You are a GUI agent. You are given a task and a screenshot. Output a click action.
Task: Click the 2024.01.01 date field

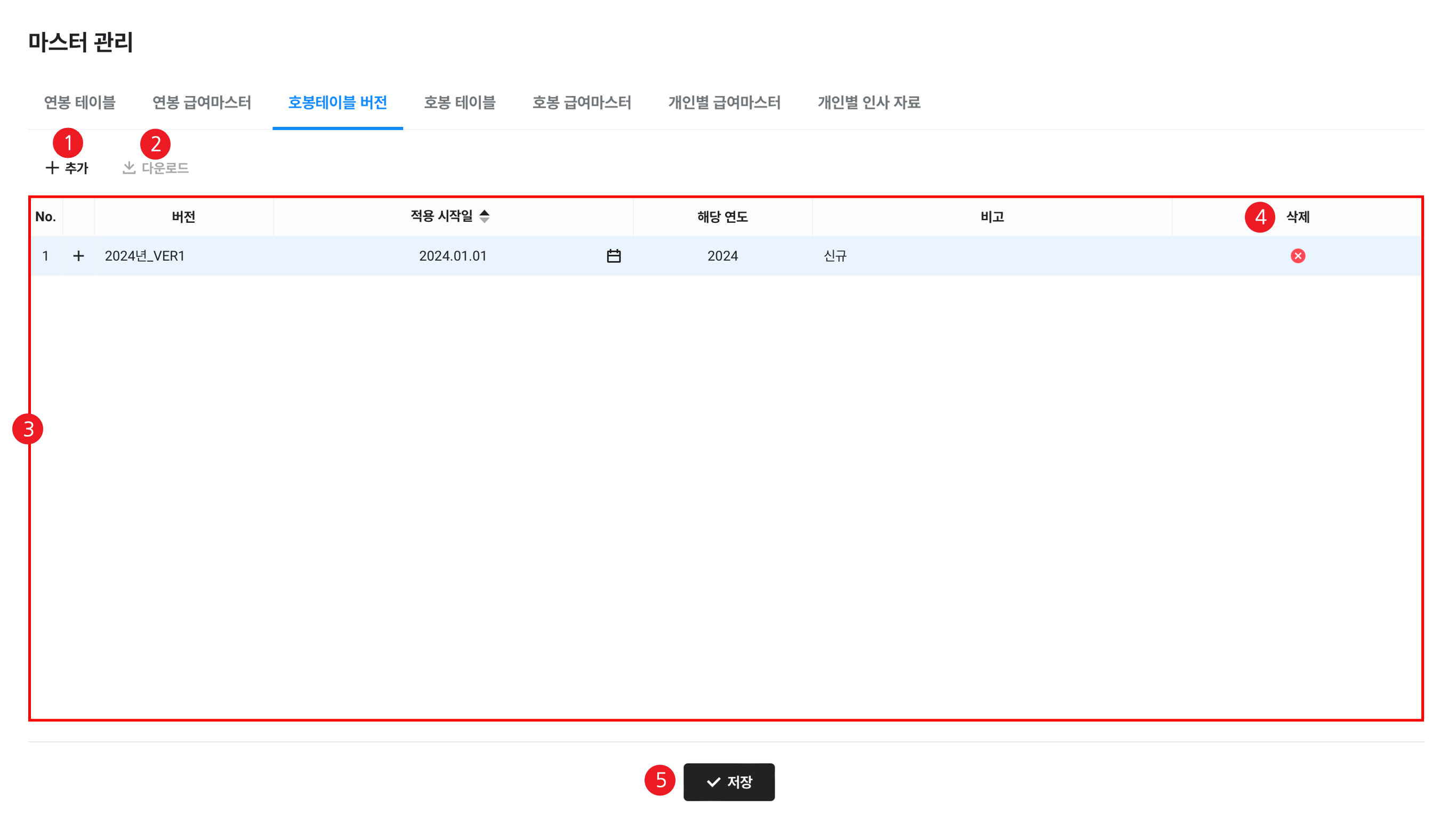click(453, 256)
